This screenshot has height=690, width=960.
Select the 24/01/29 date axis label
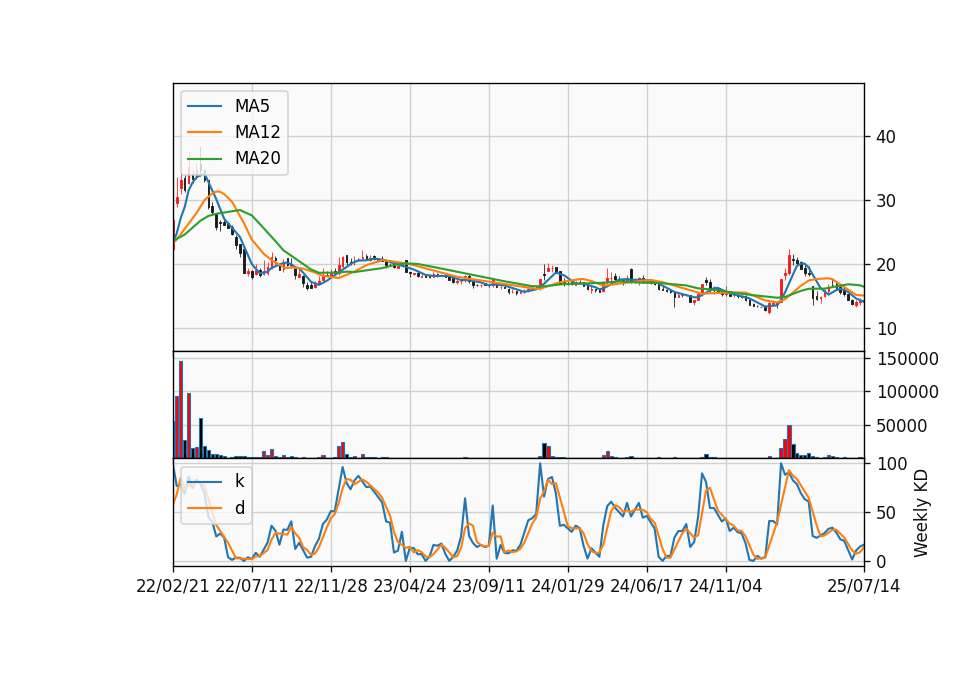(568, 586)
